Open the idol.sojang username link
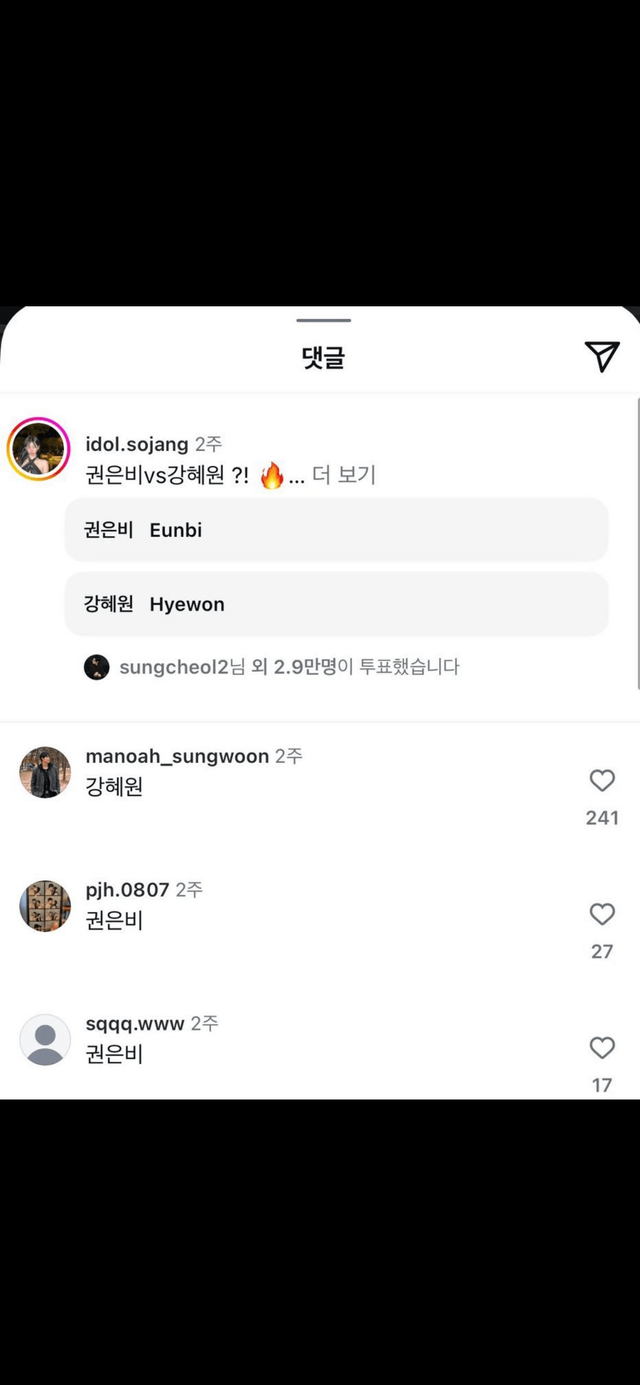Image resolution: width=640 pixels, height=1385 pixels. [x=137, y=444]
